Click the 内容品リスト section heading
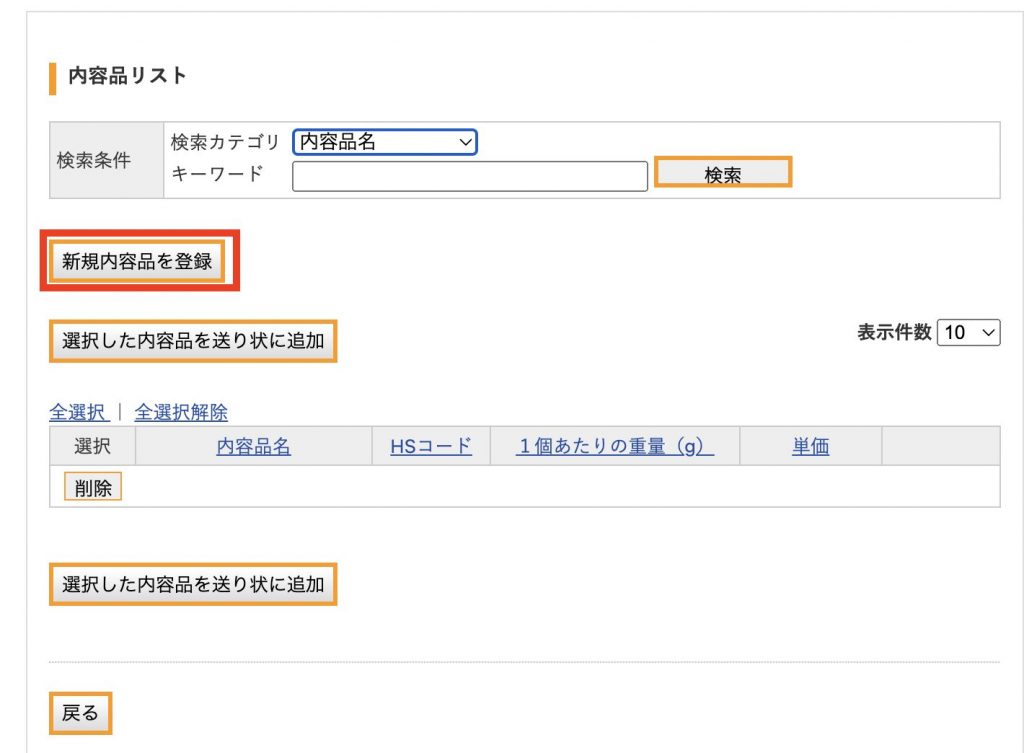Image resolution: width=1024 pixels, height=753 pixels. pyautogui.click(x=127, y=76)
